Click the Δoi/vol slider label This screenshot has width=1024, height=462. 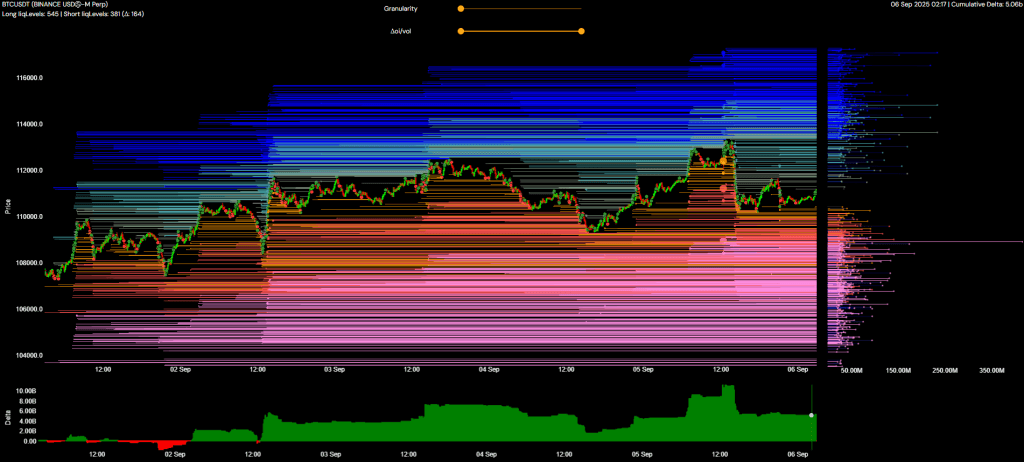(401, 31)
